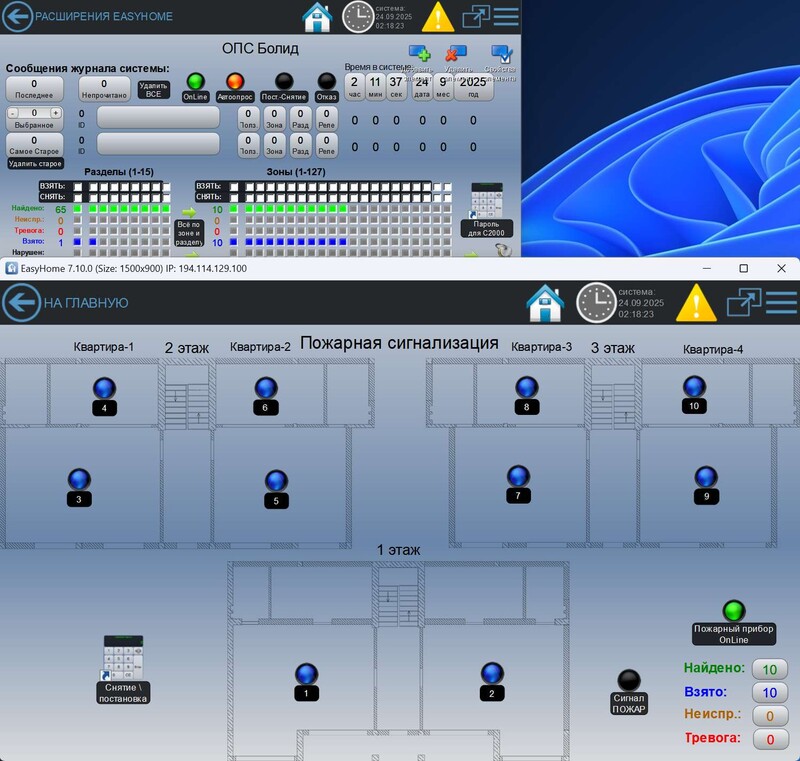This screenshot has width=800, height=761.
Task: Click the popup window icon in the lower header
Action: point(743,302)
